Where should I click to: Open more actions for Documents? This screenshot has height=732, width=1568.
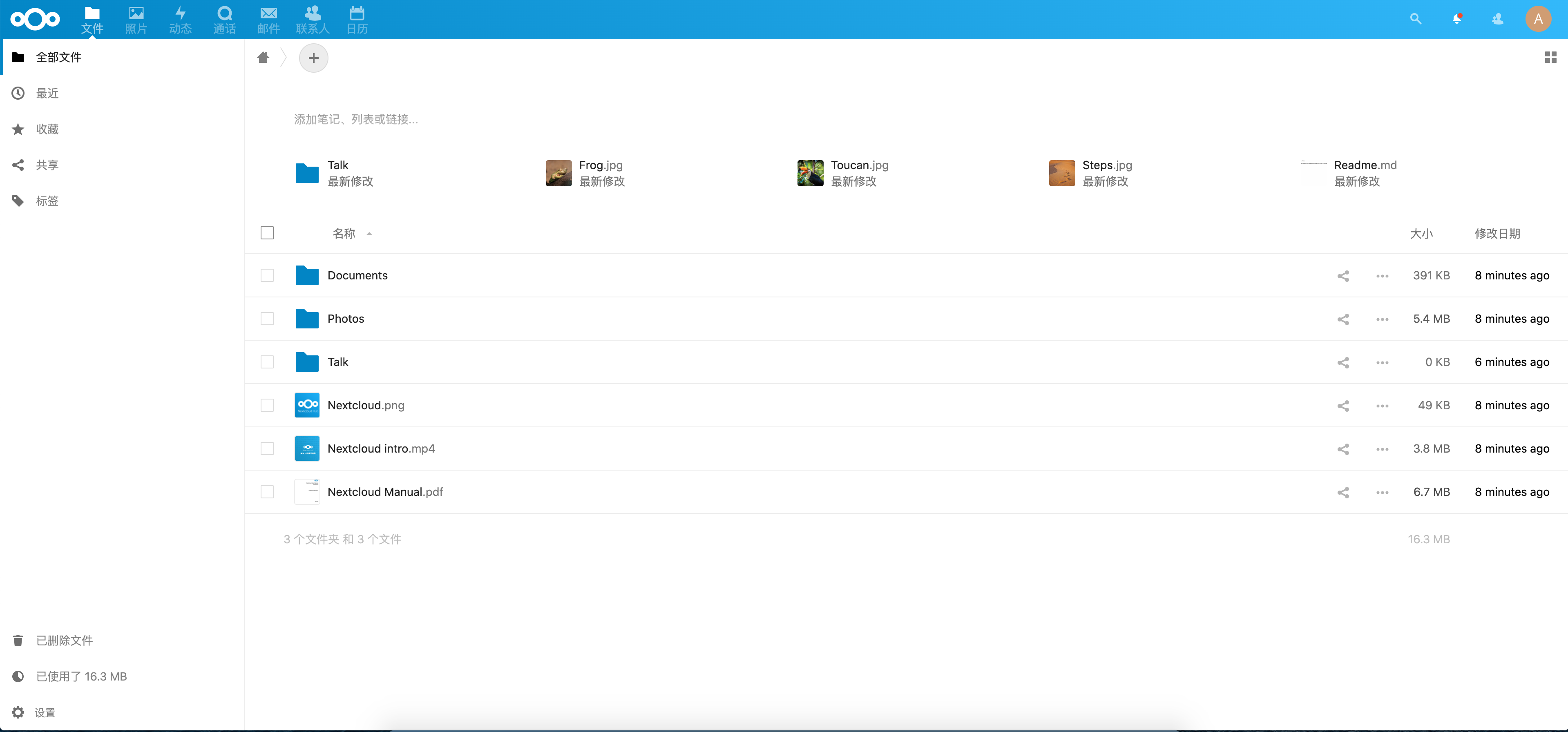[1382, 276]
